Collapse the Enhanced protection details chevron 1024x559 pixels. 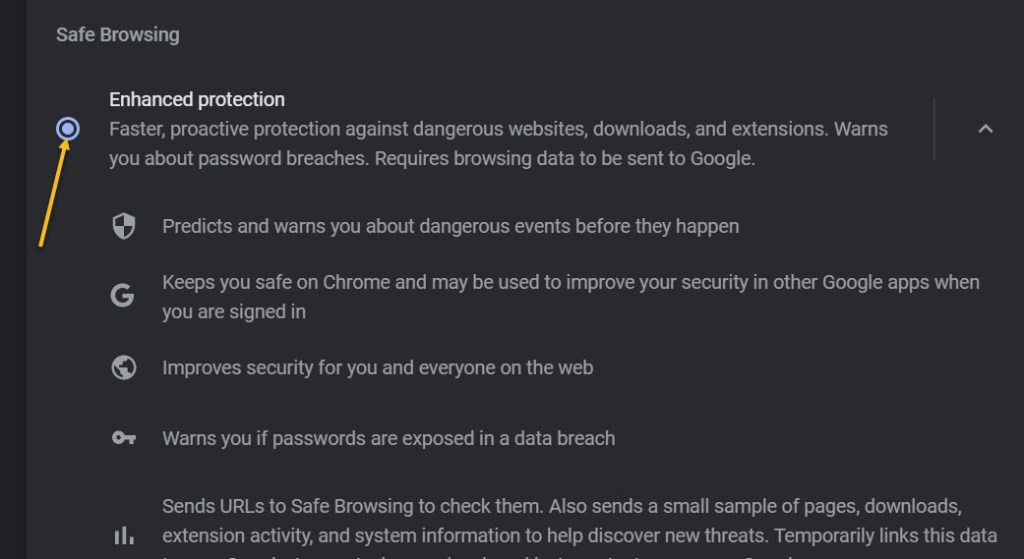[x=985, y=128]
